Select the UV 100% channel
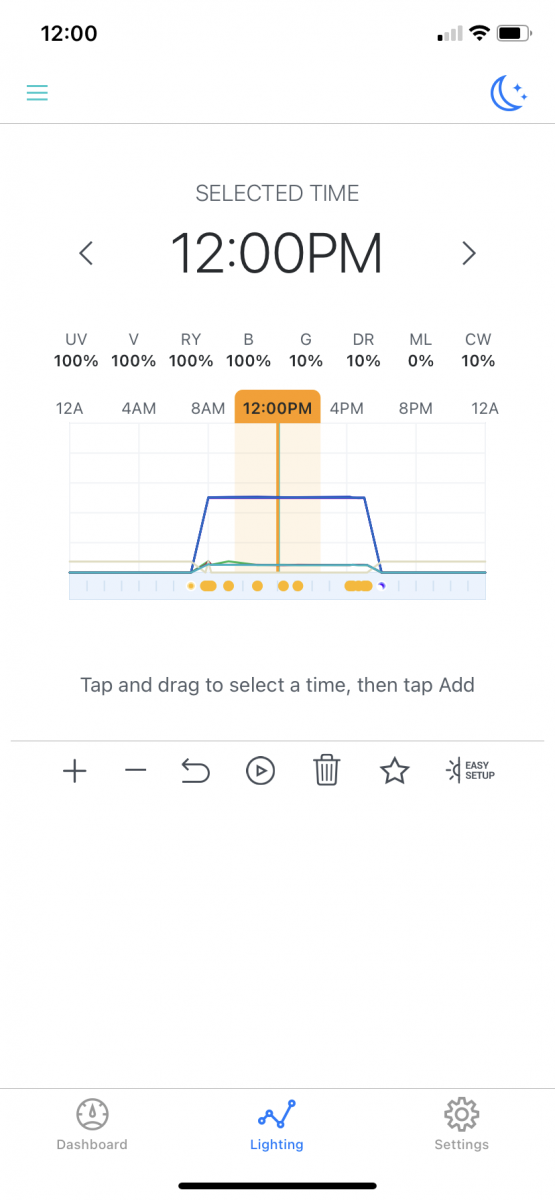This screenshot has width=555, height=1200. [x=76, y=351]
